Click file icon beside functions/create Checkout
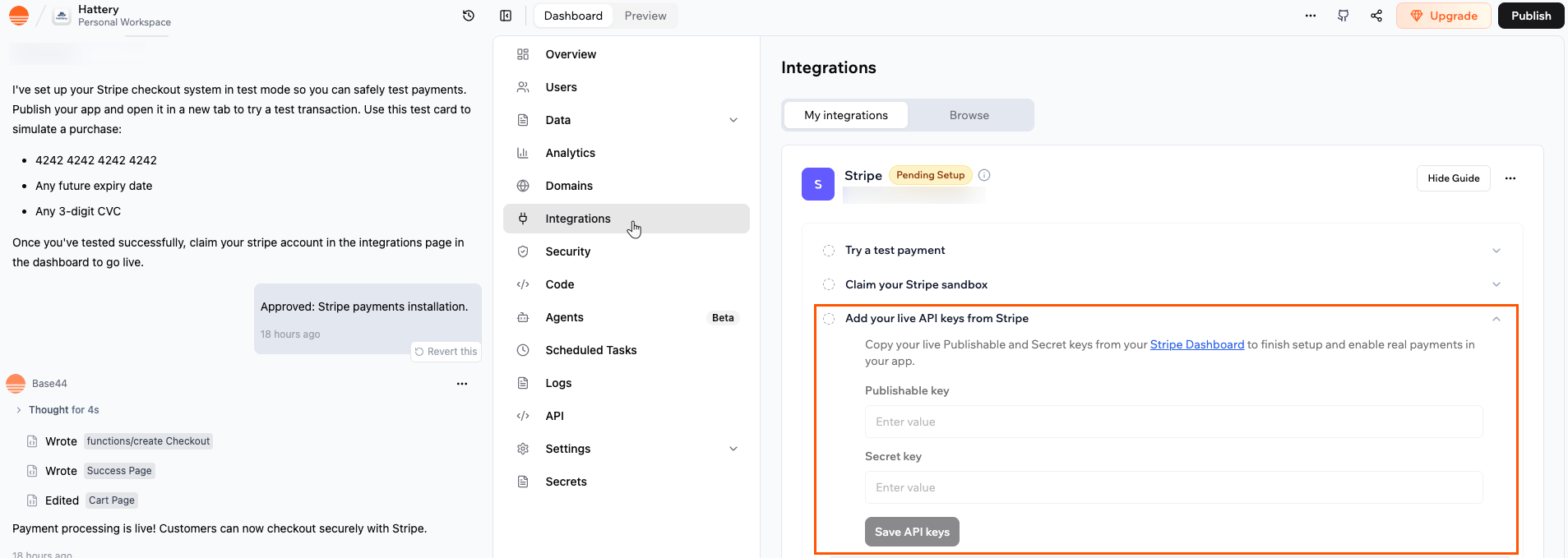The width and height of the screenshot is (1568, 558). tap(32, 441)
